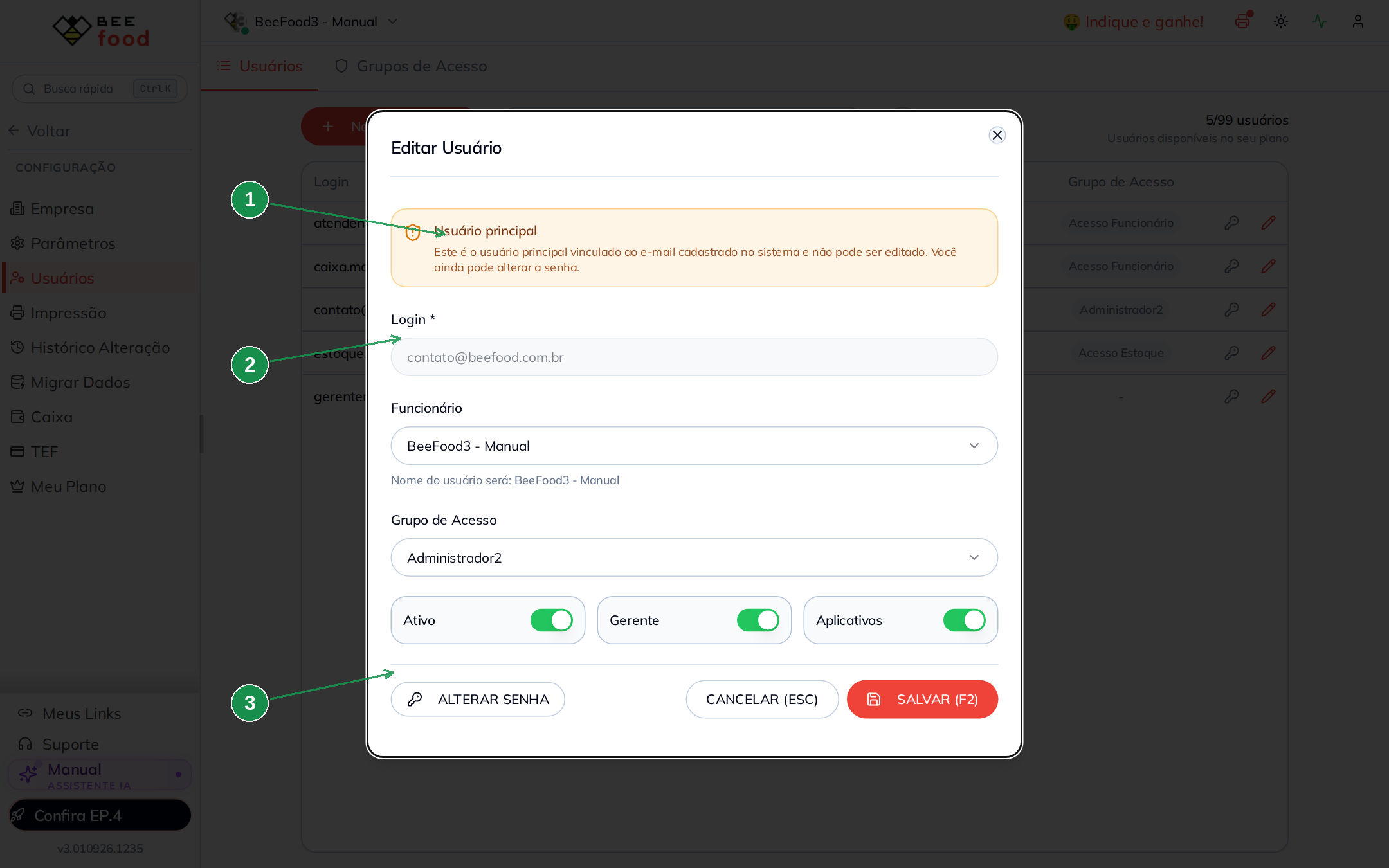The width and height of the screenshot is (1389, 868).
Task: Open the Grupos de Acesso tab
Action: coord(412,66)
